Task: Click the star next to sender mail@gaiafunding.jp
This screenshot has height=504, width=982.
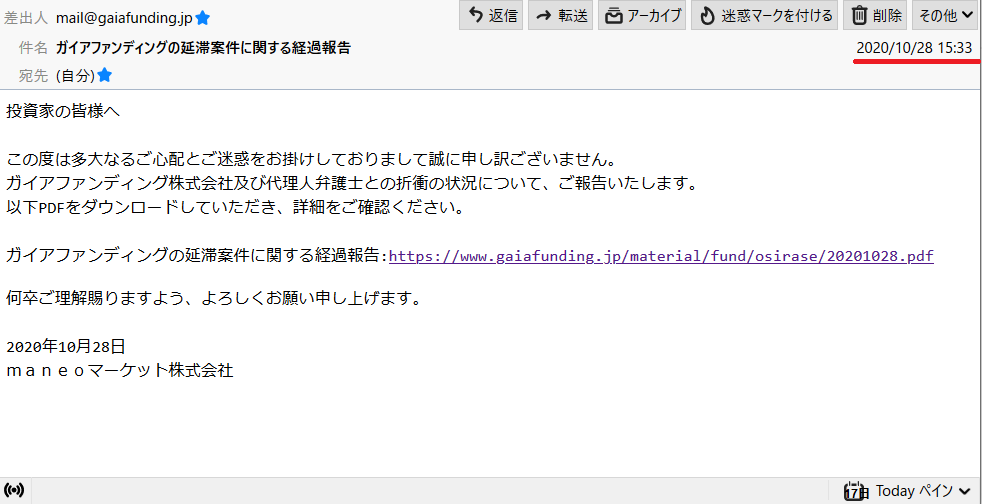Action: [202, 18]
